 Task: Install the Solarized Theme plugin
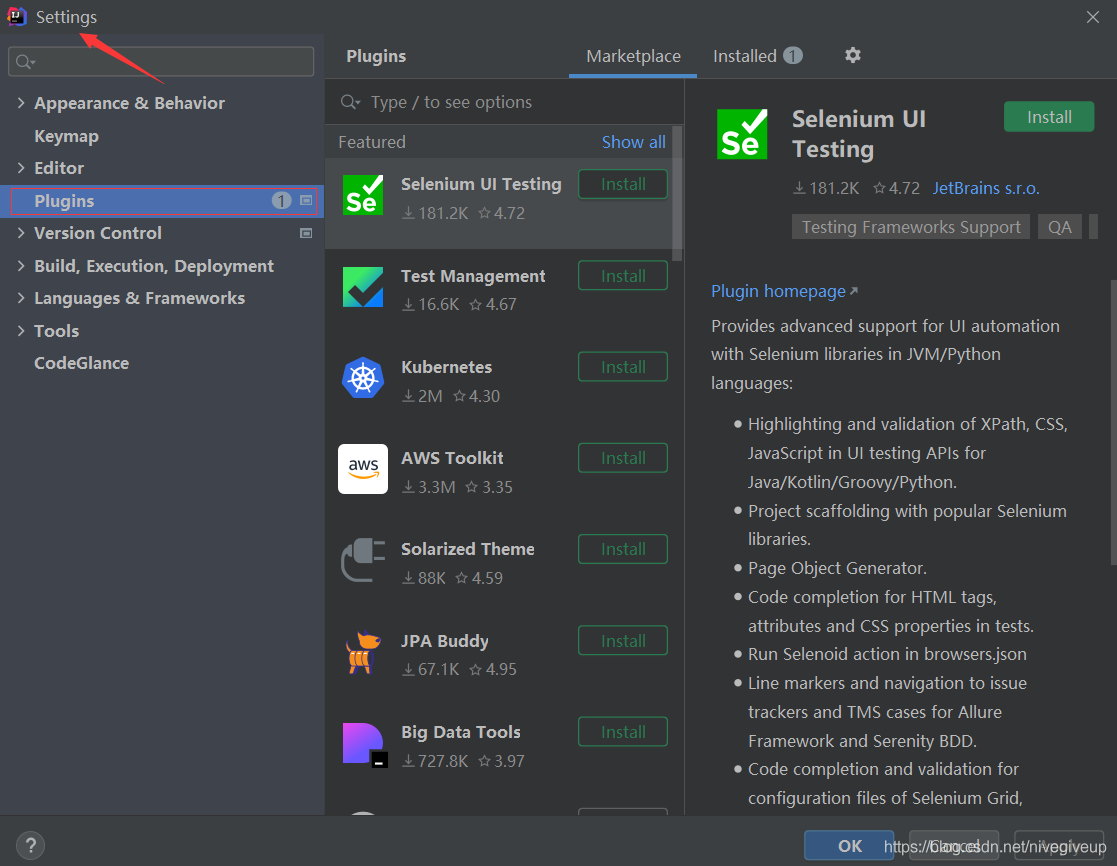(x=623, y=549)
